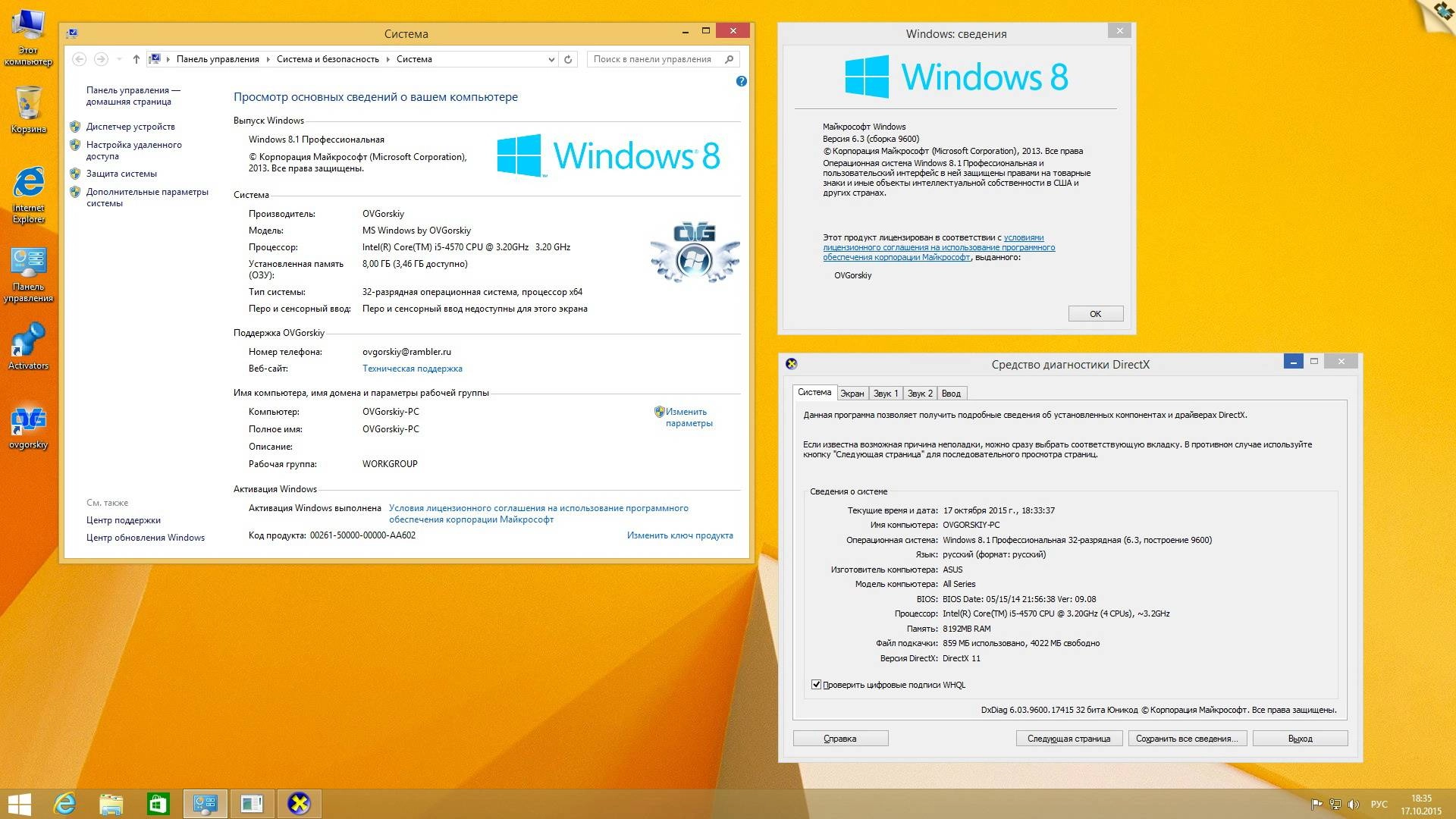Open license agreement link in Windows: сведения
The width and height of the screenshot is (1456, 819).
pyautogui.click(x=939, y=247)
